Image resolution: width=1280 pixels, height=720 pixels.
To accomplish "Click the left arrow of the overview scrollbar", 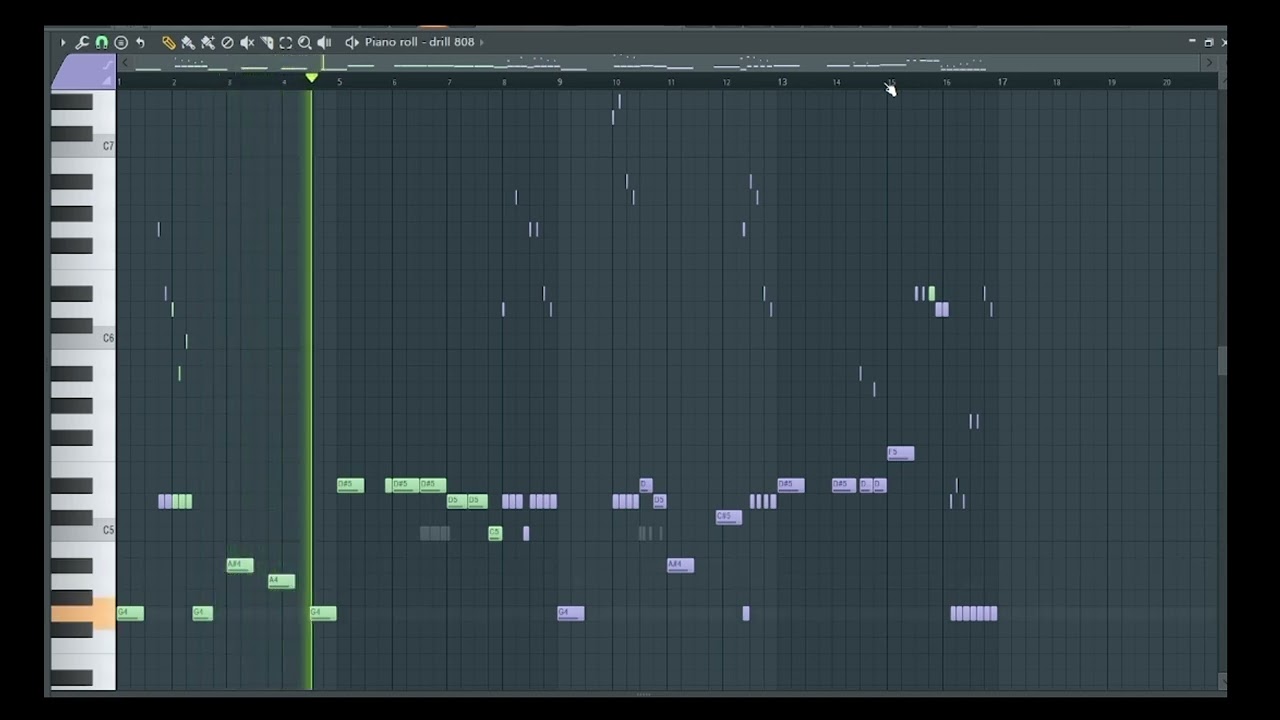I will 125,63.
